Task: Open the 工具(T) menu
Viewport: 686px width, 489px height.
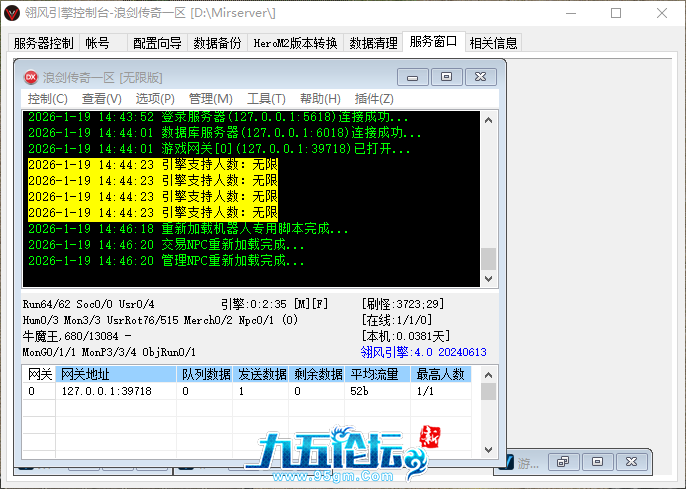Action: tap(266, 99)
